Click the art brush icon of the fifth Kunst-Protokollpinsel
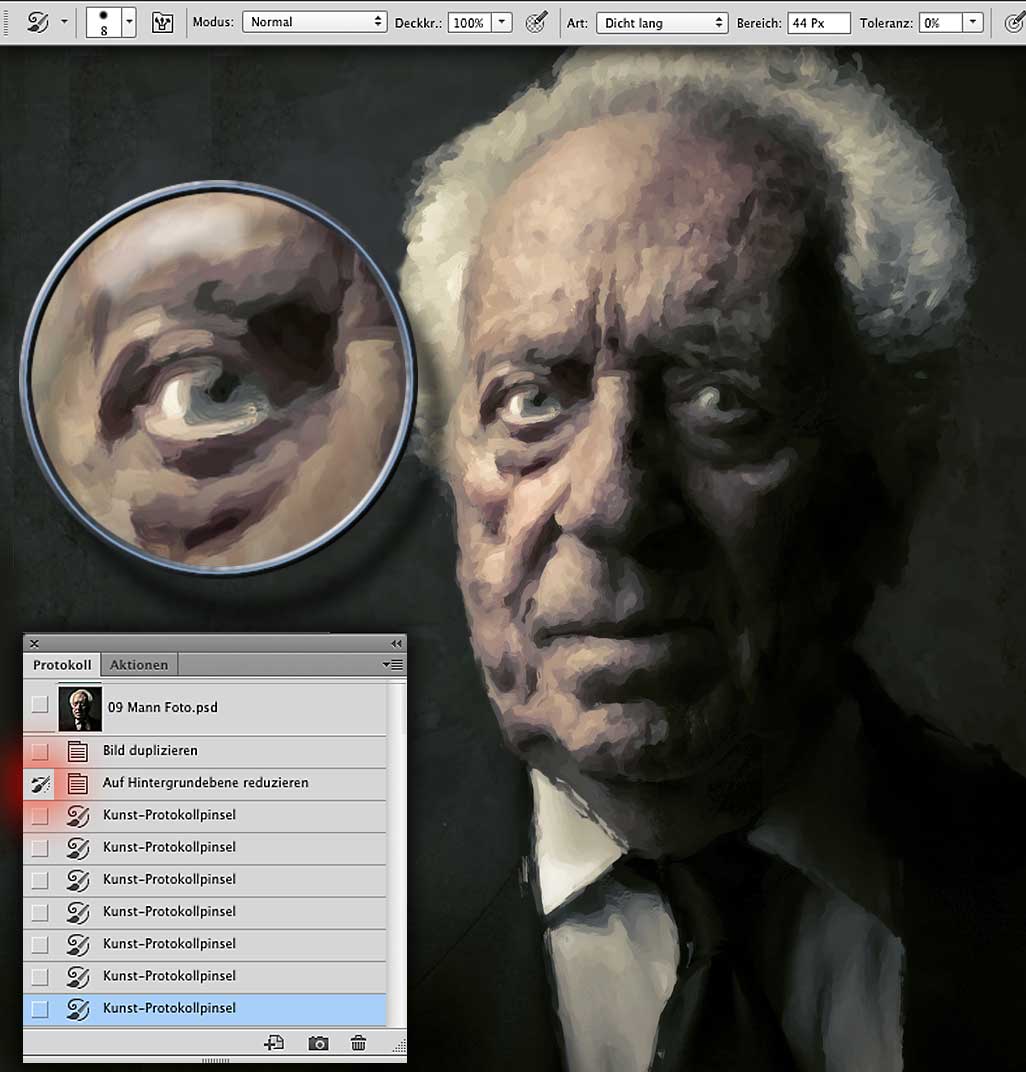1026x1072 pixels. [x=78, y=943]
